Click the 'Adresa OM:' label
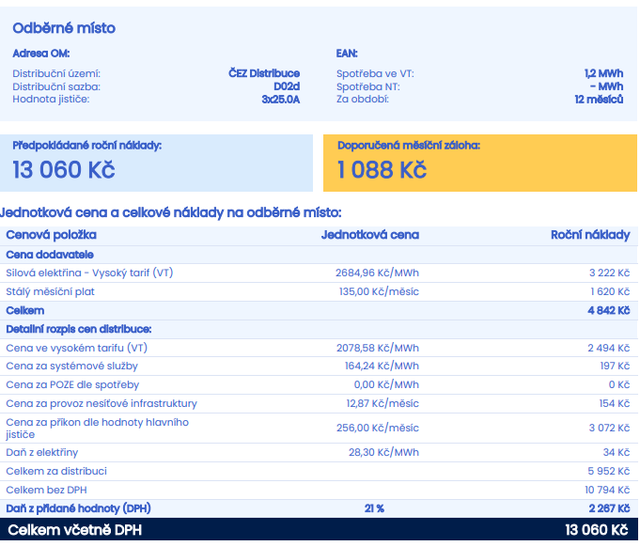 [x=41, y=53]
